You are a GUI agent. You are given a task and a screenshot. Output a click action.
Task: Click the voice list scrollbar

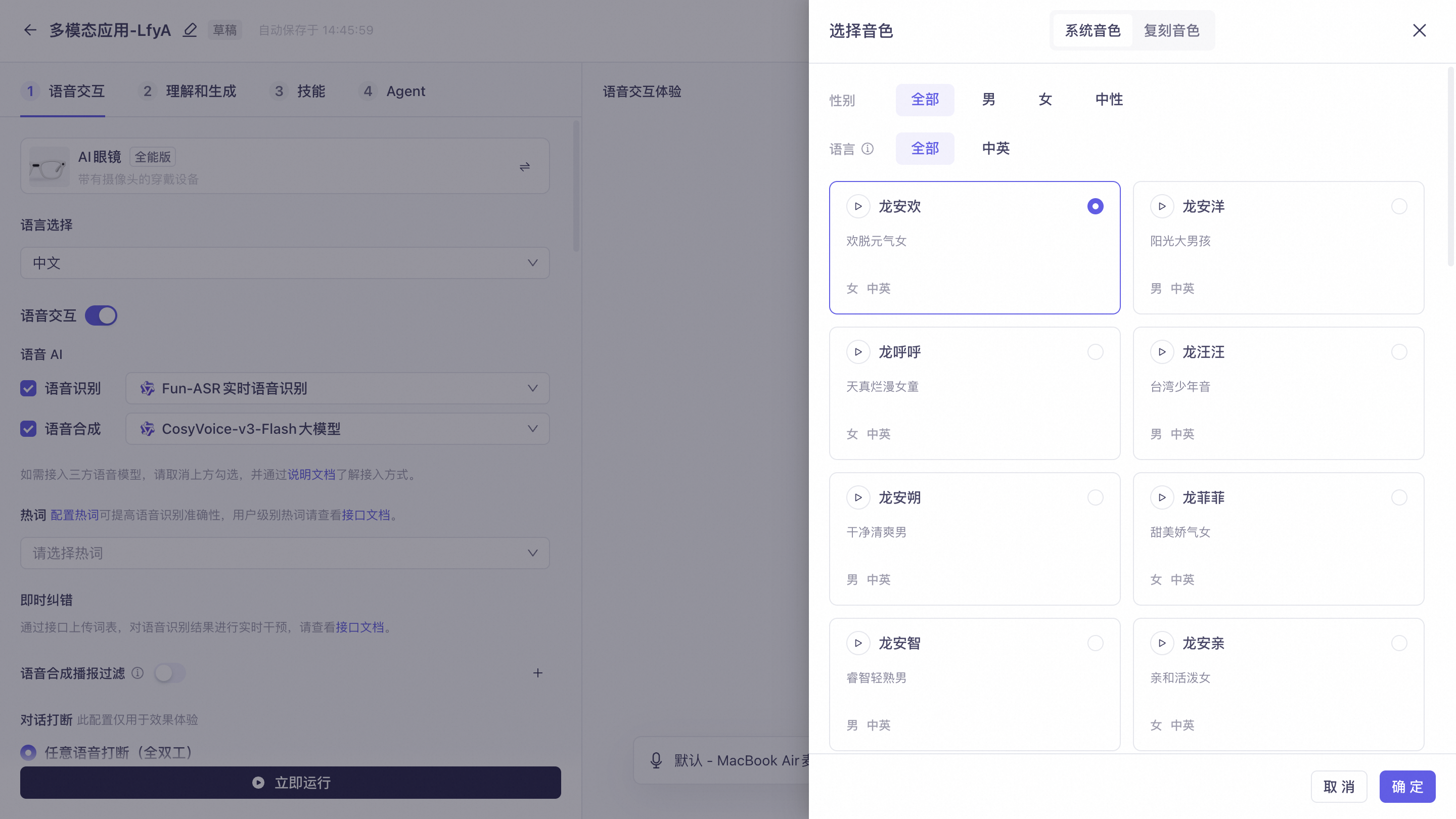(x=1450, y=167)
